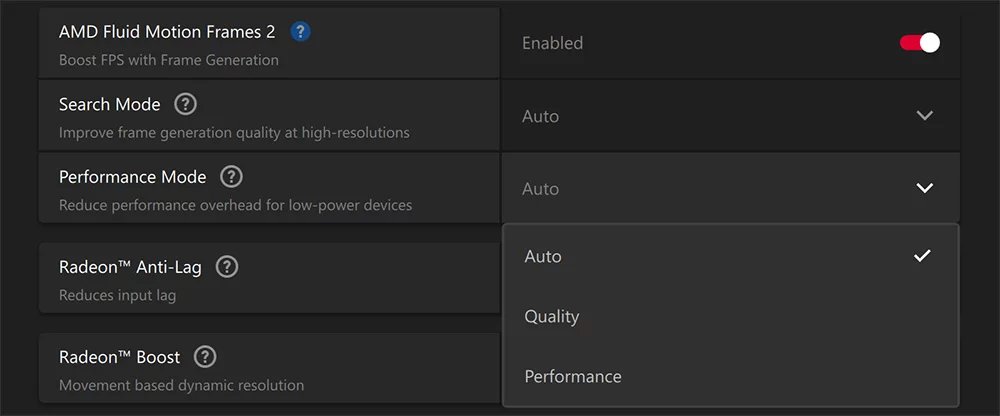Image resolution: width=1000 pixels, height=416 pixels.
Task: Pick Performance from the dropdown list
Action: click(x=573, y=377)
